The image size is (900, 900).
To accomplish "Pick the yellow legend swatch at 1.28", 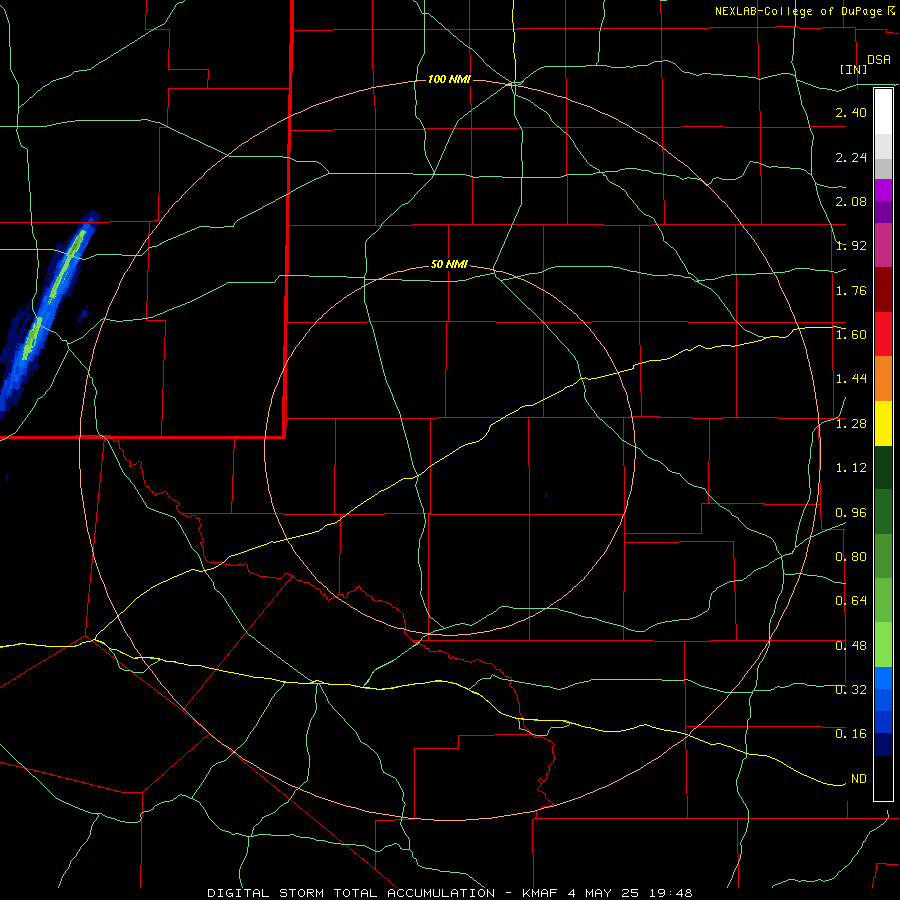I will pyautogui.click(x=883, y=423).
